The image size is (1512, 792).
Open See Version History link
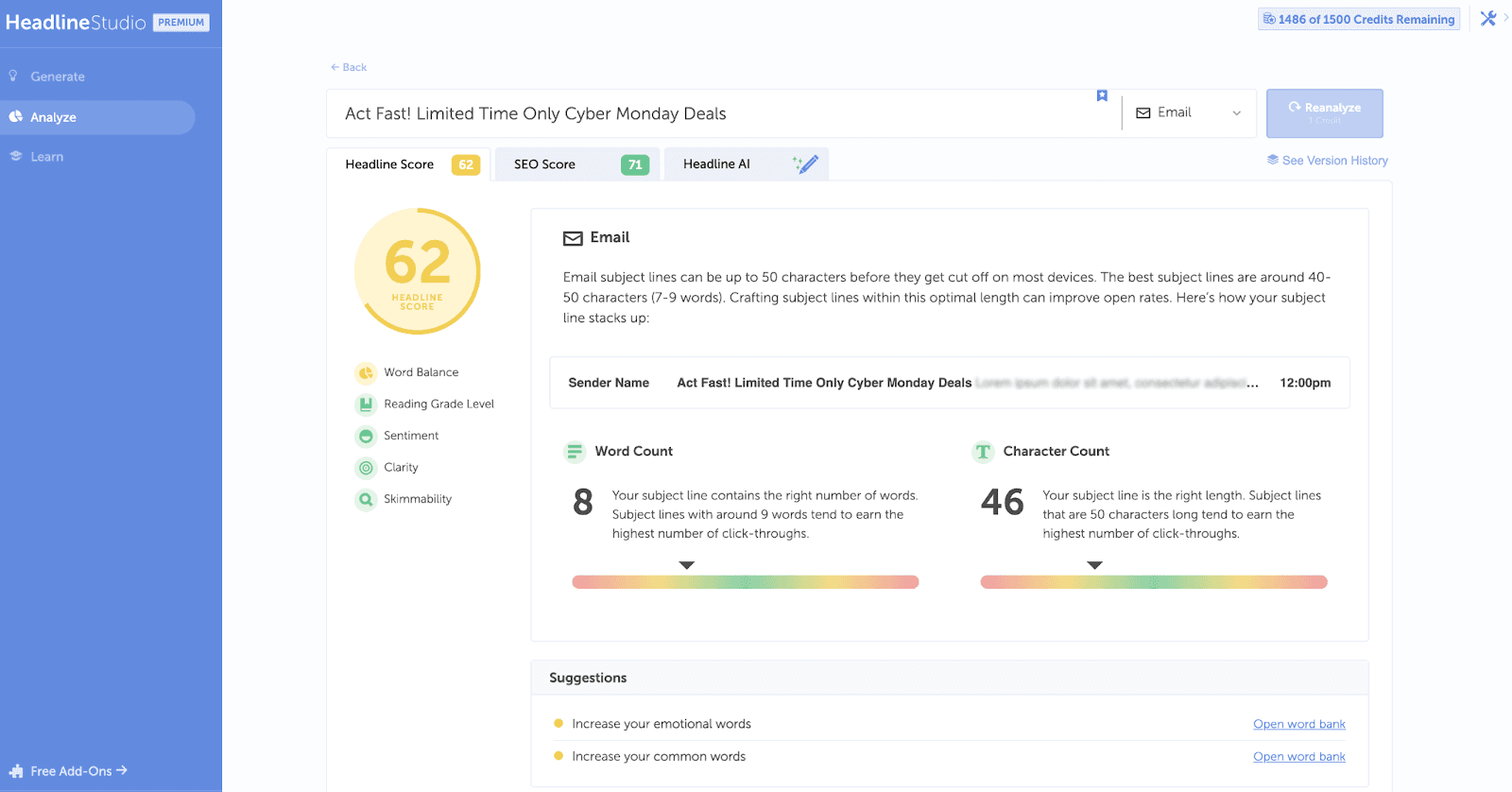click(x=1333, y=161)
